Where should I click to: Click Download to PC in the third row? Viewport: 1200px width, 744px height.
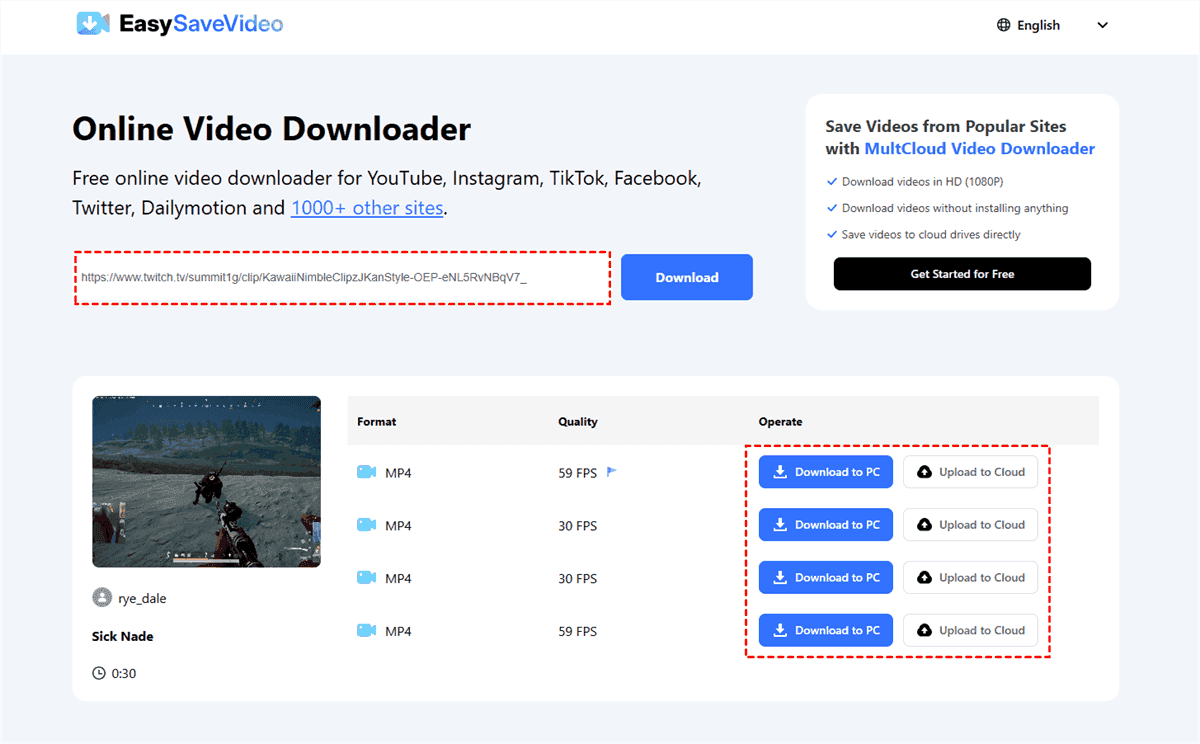pyautogui.click(x=826, y=578)
